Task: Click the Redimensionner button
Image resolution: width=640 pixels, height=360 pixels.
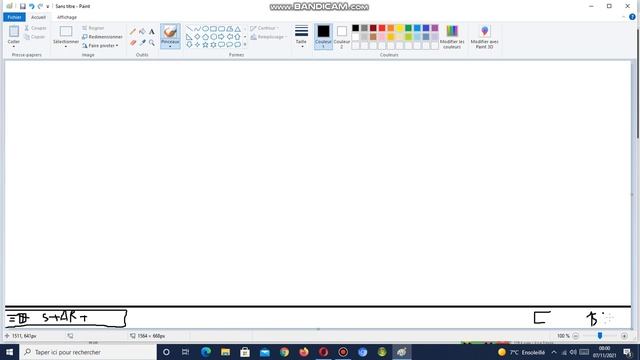Action: (102, 37)
